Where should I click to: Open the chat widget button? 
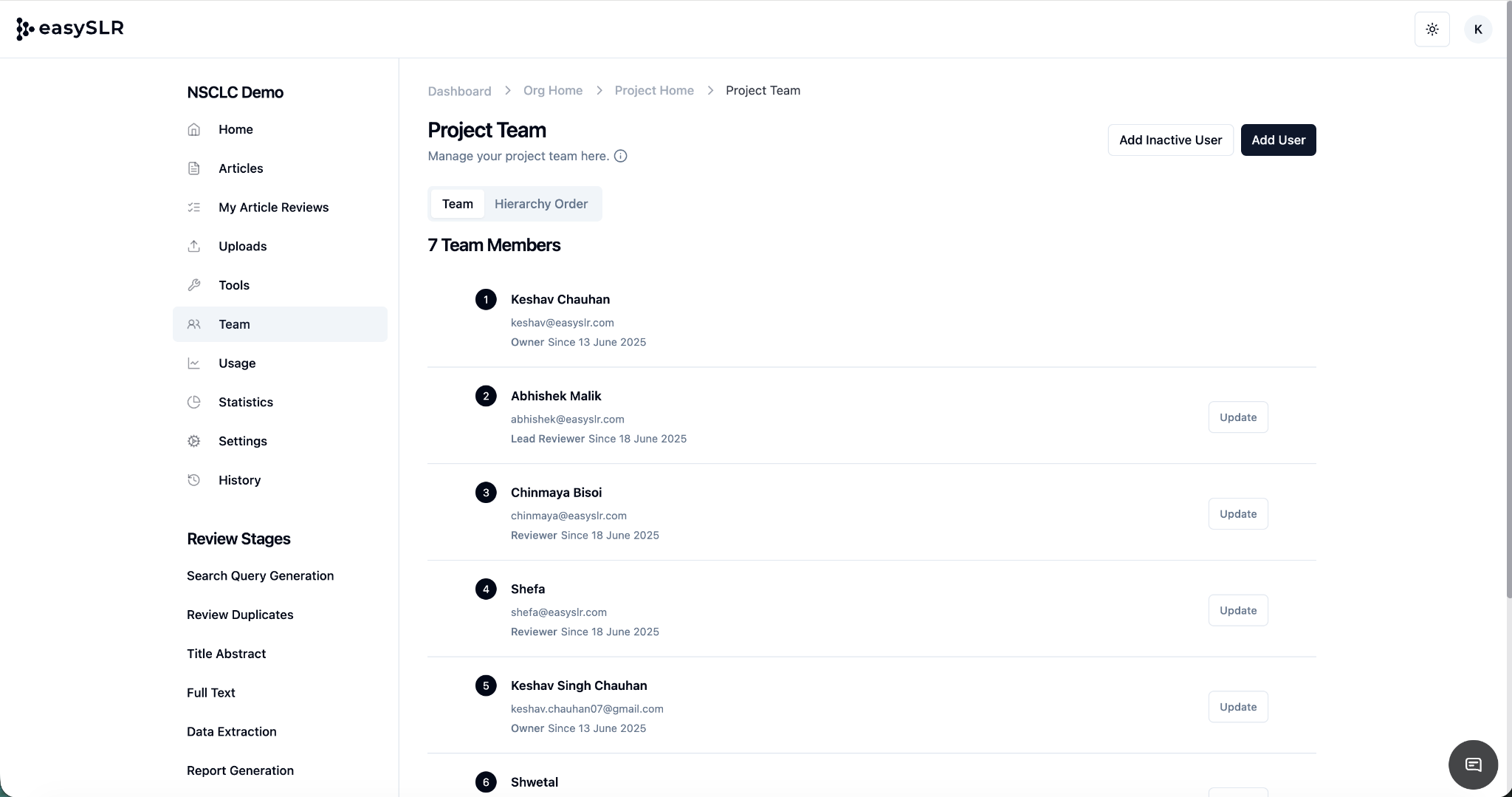[x=1473, y=764]
